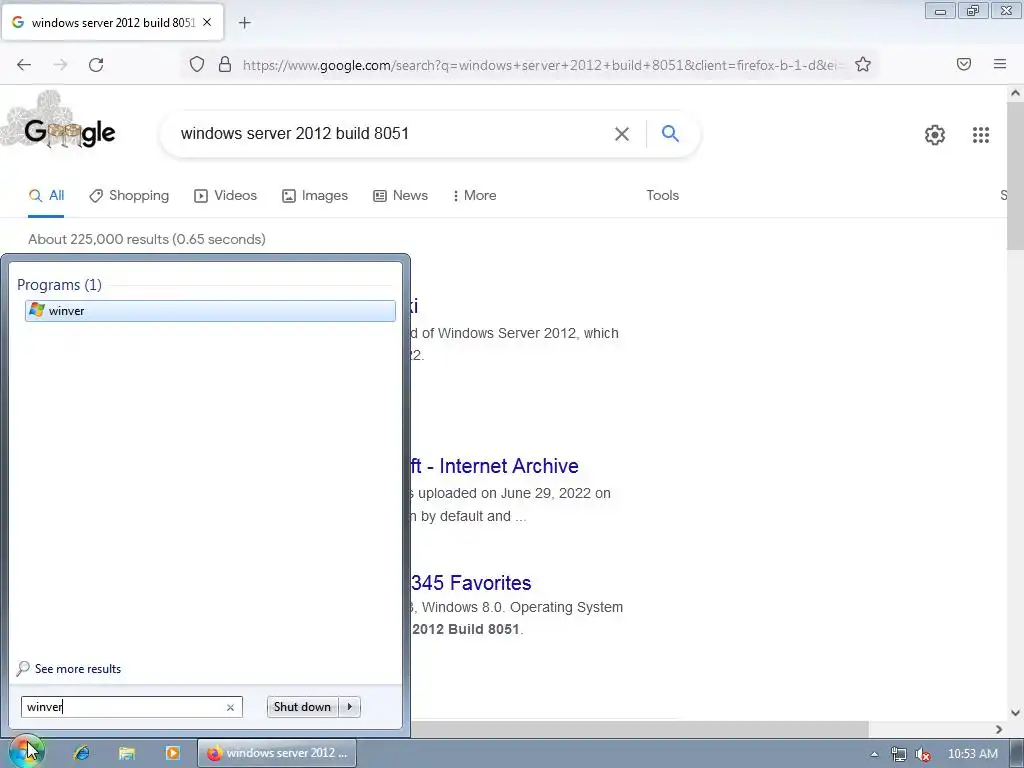
Task: Open the Google apps grid
Action: pos(980,135)
